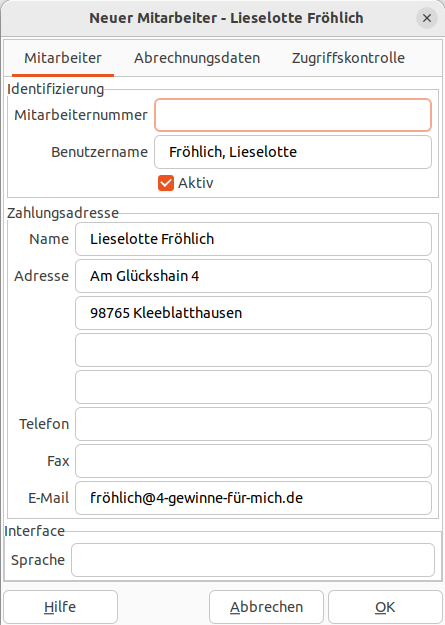Click the Benutzername field
Screen dimensions: 445x625
293,152
